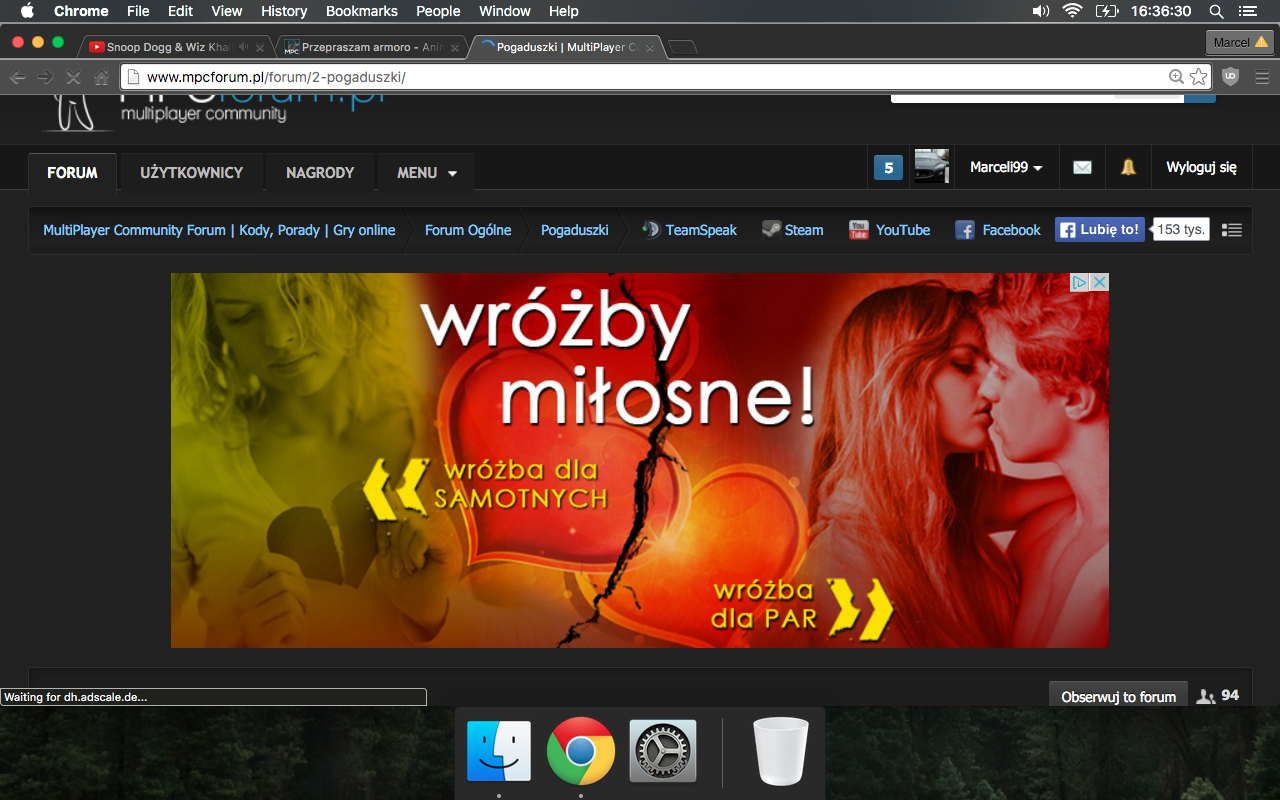Open the YouTube link
Viewport: 1280px width, 800px height.
pyautogui.click(x=890, y=230)
